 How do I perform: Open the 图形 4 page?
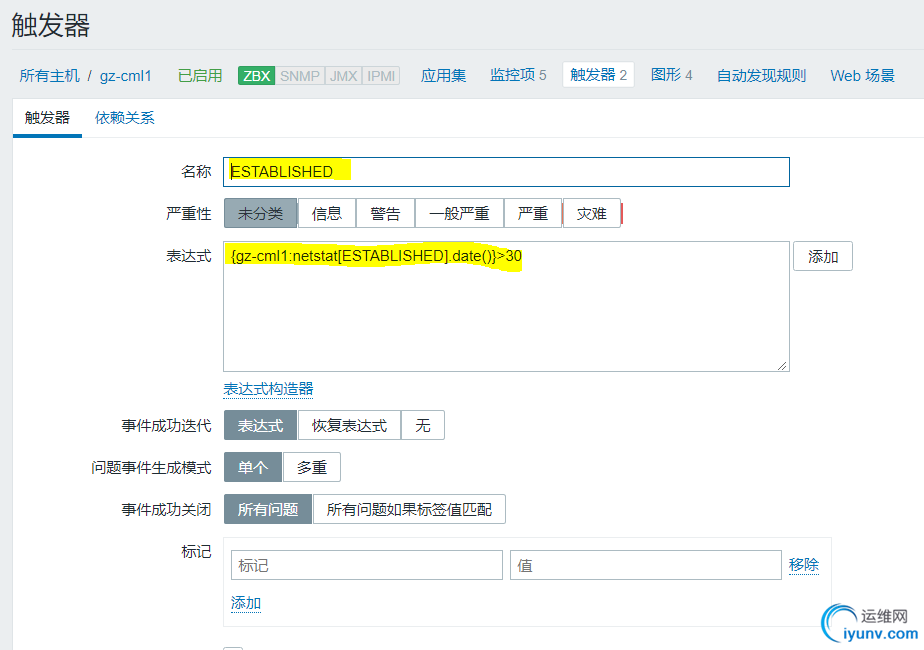pyautogui.click(x=671, y=75)
